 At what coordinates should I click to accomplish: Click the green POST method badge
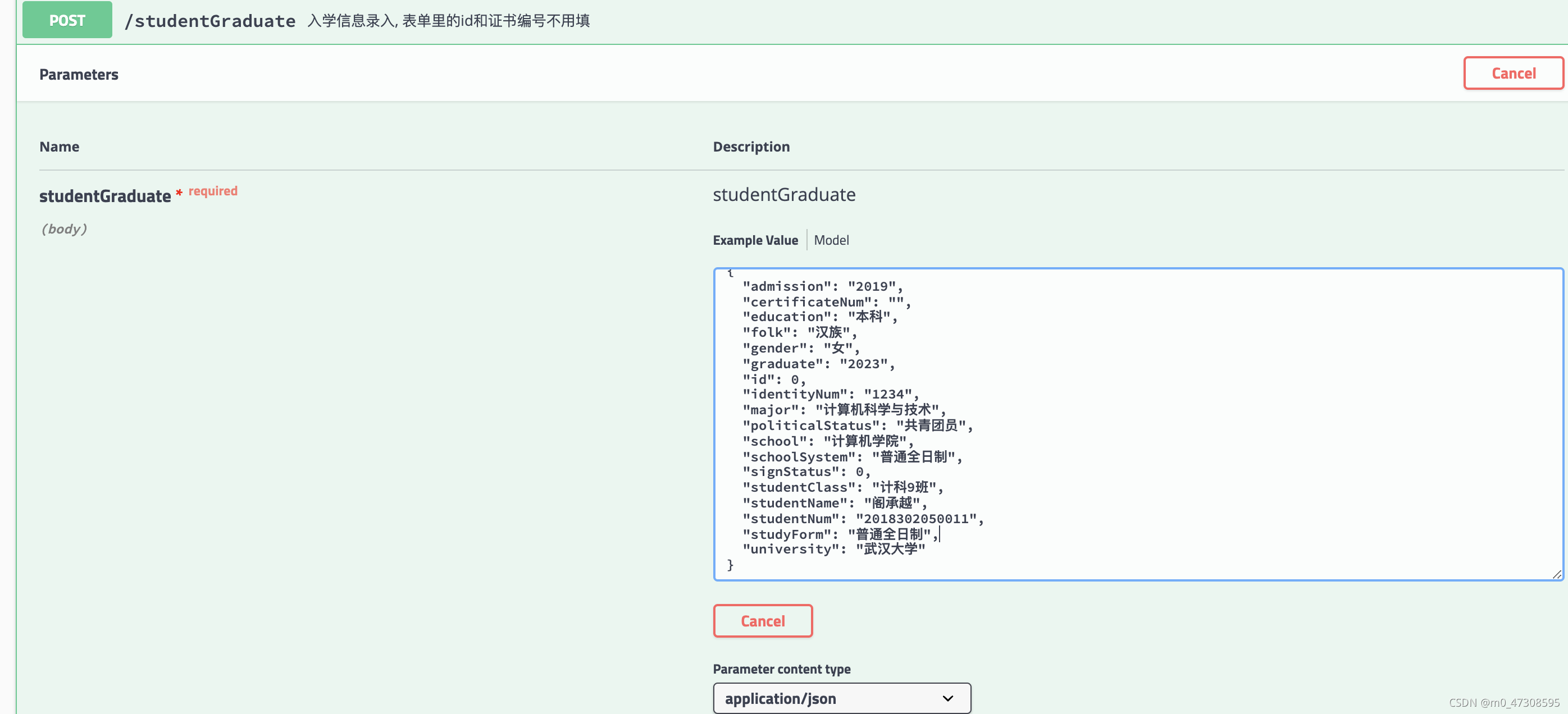(67, 20)
